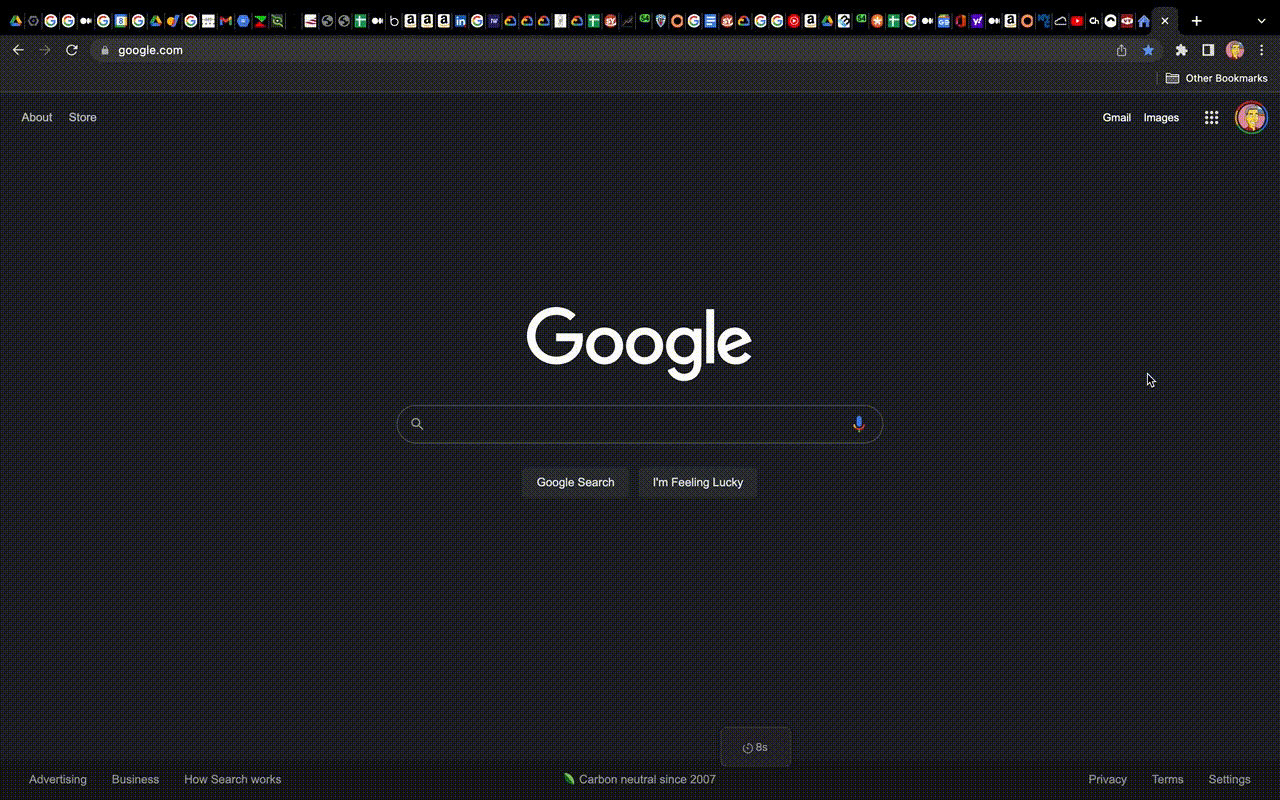This screenshot has height=800, width=1280.
Task: Open the Store link
Action: (x=83, y=117)
